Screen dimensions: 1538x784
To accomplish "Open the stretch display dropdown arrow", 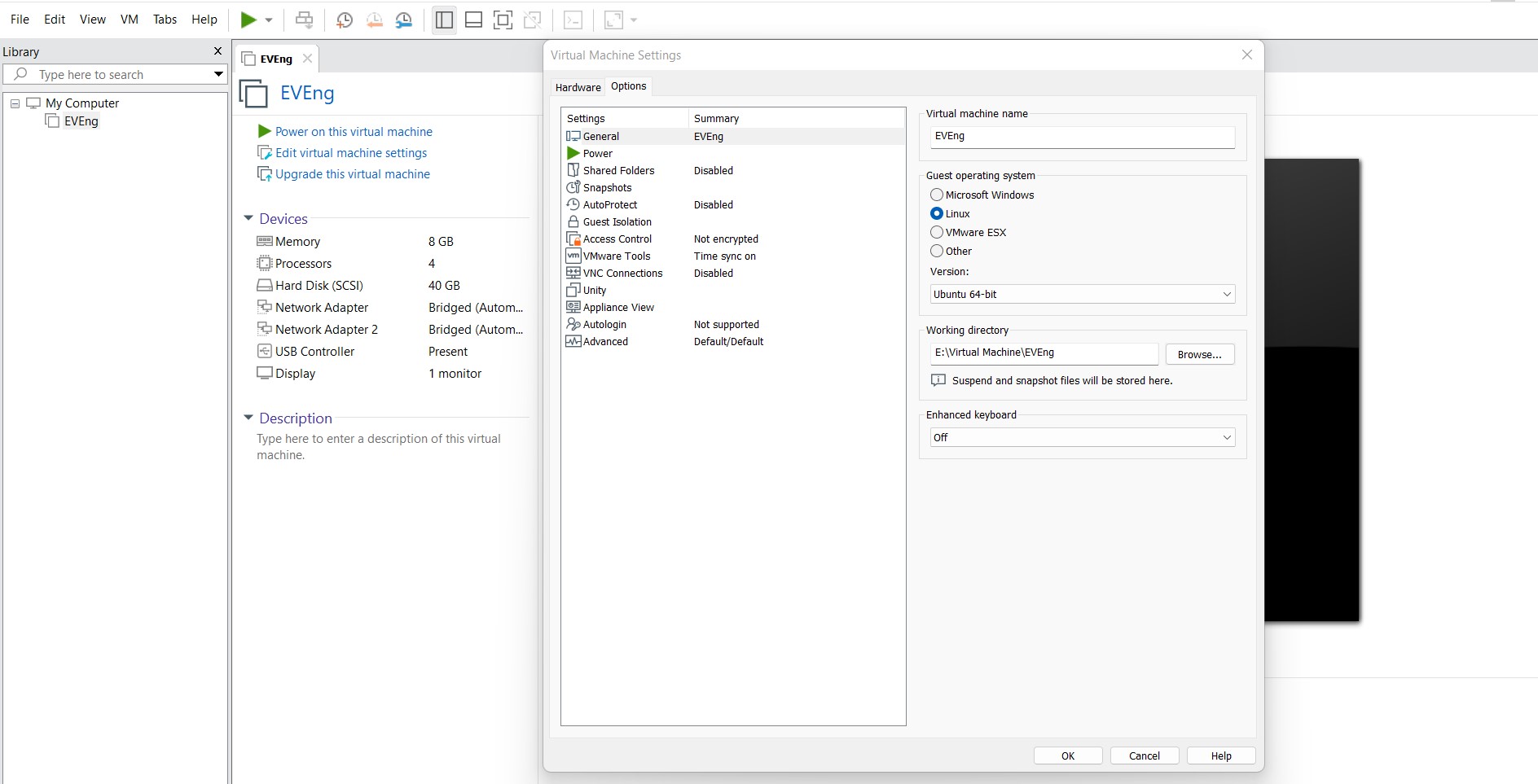I will [x=634, y=20].
